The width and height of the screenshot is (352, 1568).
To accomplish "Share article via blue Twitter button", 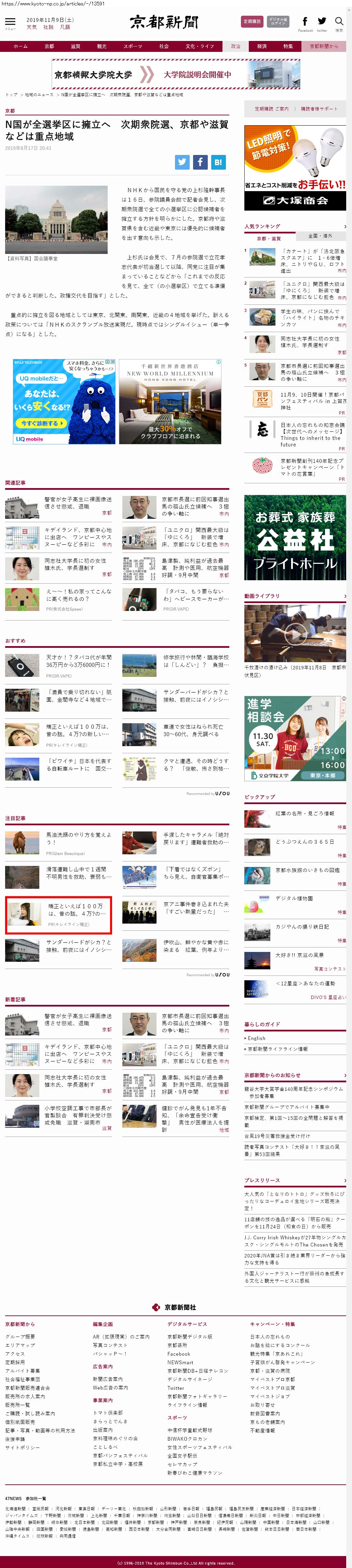I will click(182, 162).
